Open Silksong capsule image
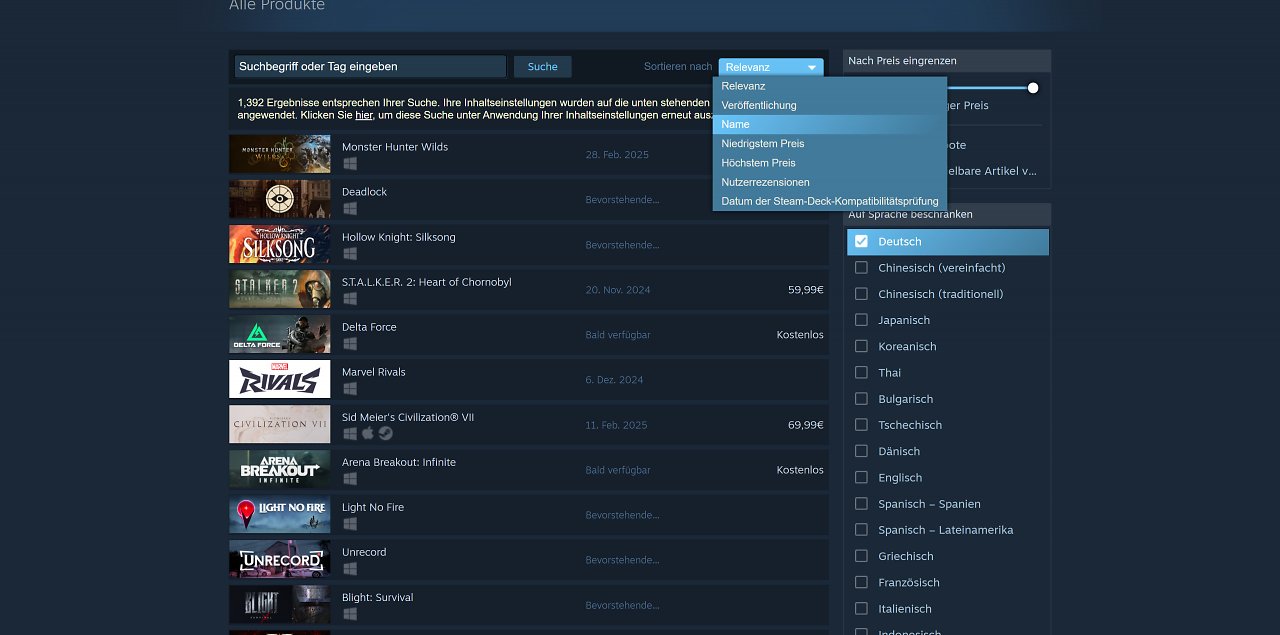 279,244
